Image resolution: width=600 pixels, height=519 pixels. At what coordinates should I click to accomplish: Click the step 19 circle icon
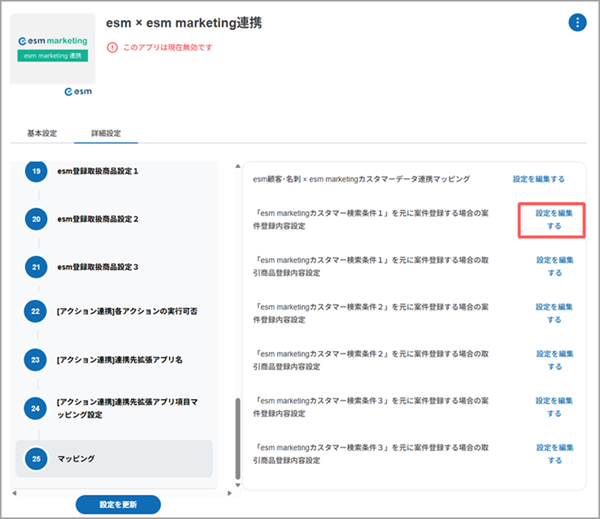point(36,171)
